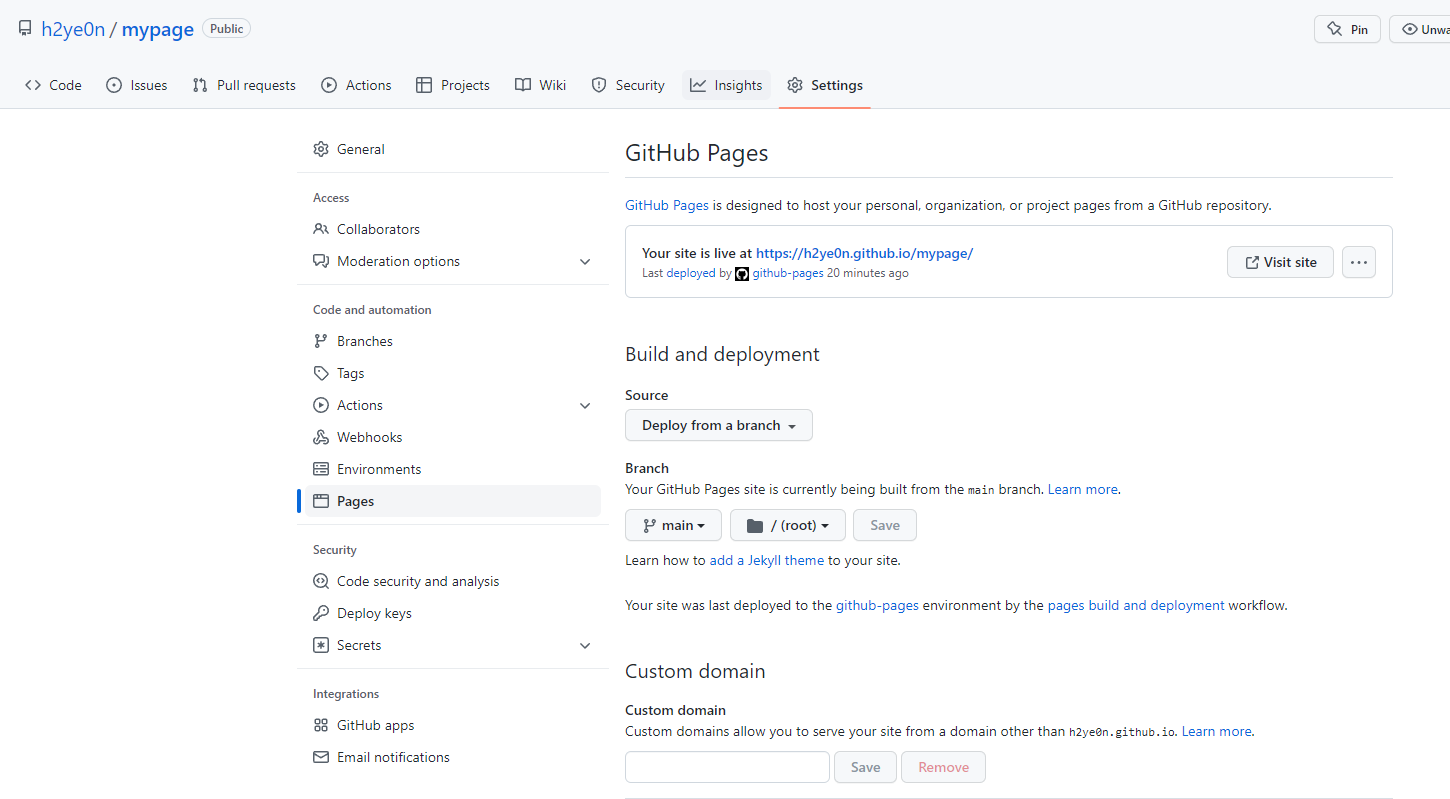1450x799 pixels.
Task: Click the Environments server icon
Action: [321, 469]
